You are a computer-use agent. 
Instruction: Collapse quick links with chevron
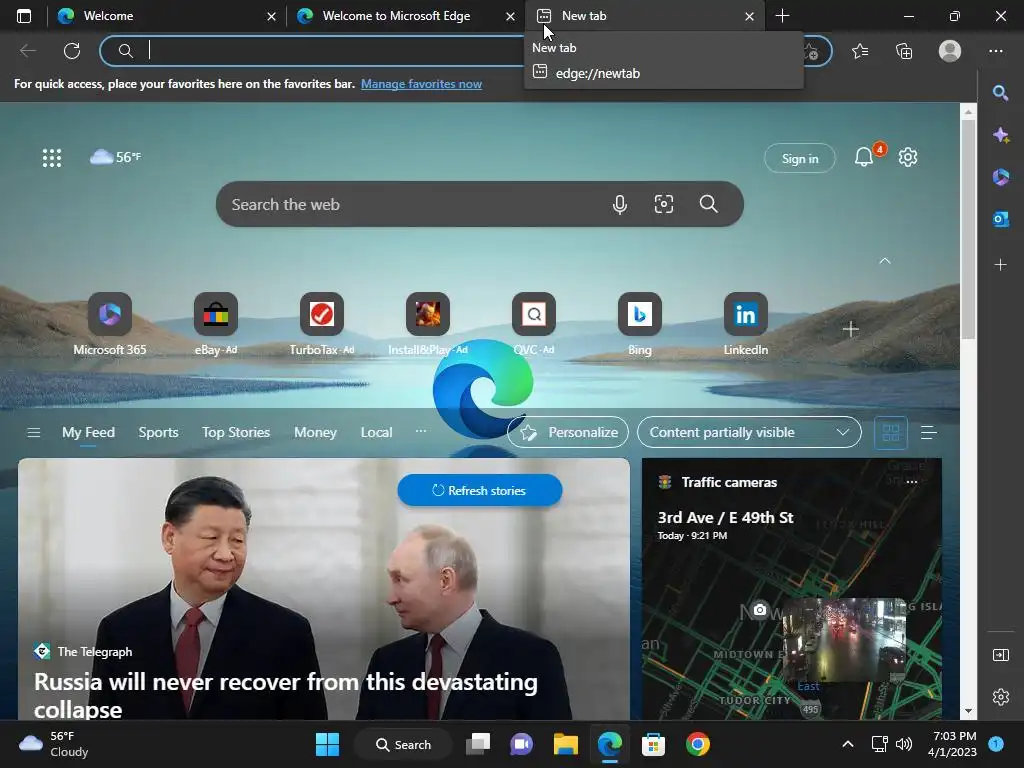884,261
